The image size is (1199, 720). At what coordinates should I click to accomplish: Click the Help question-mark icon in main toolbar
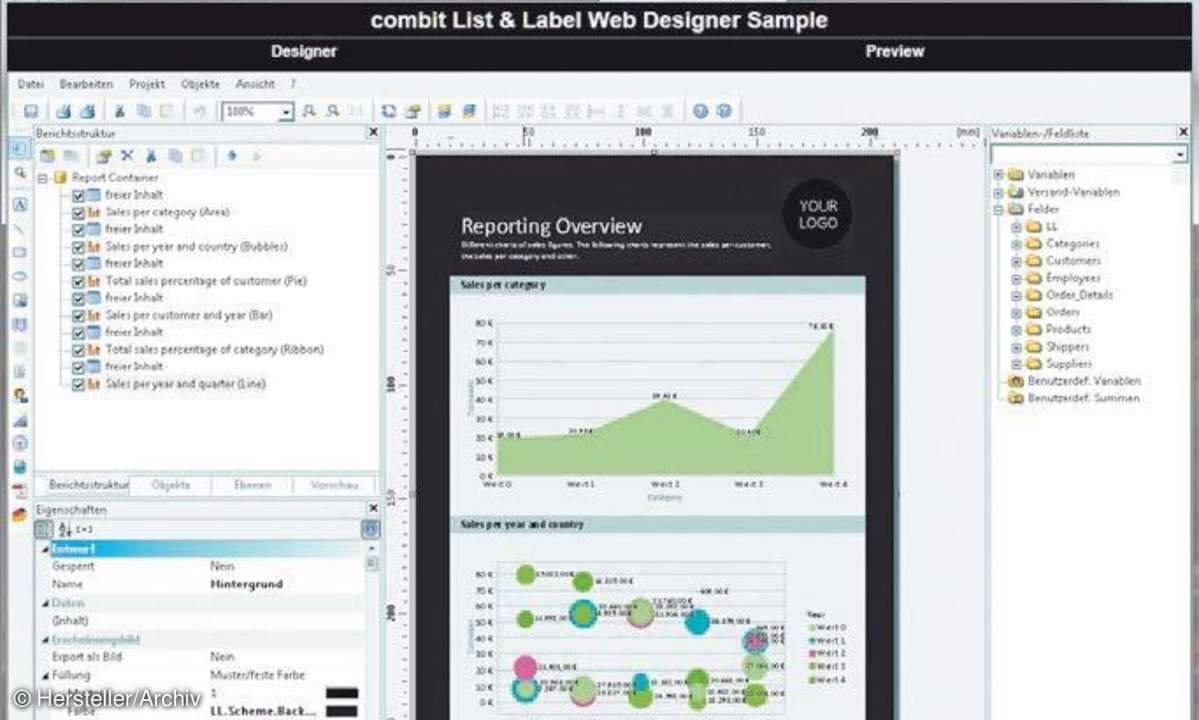(x=700, y=112)
